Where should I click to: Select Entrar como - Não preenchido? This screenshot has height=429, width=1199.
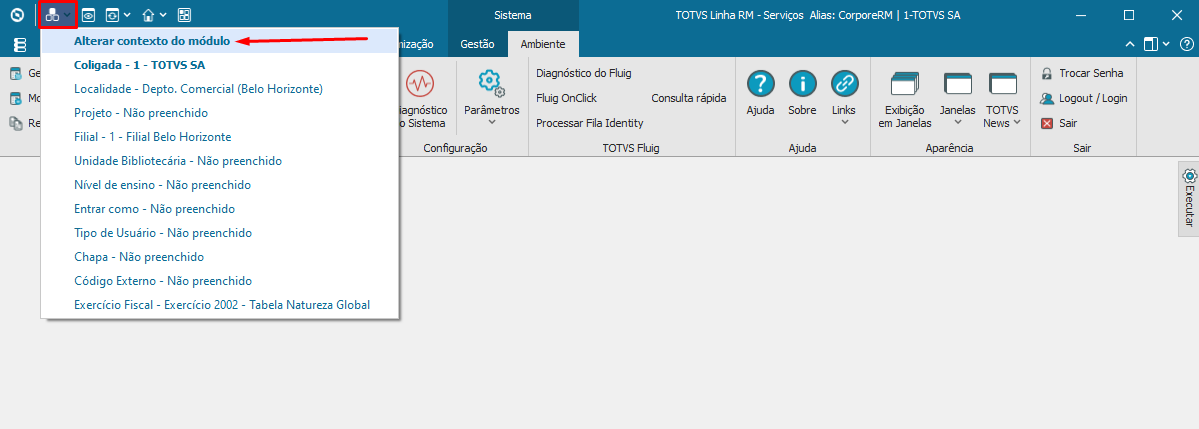click(220, 208)
